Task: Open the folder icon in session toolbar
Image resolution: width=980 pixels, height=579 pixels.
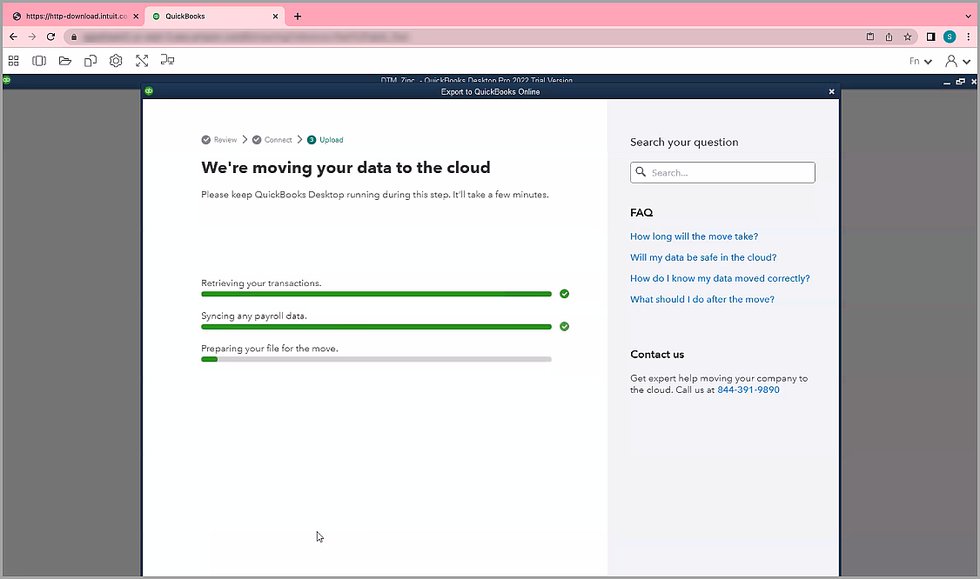Action: tap(65, 61)
